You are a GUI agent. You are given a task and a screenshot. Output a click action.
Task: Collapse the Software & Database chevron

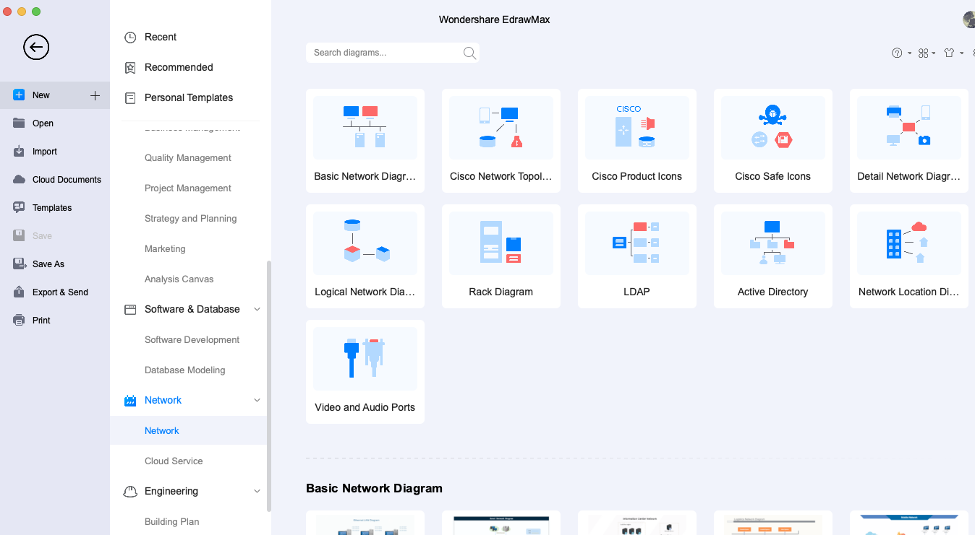click(257, 310)
